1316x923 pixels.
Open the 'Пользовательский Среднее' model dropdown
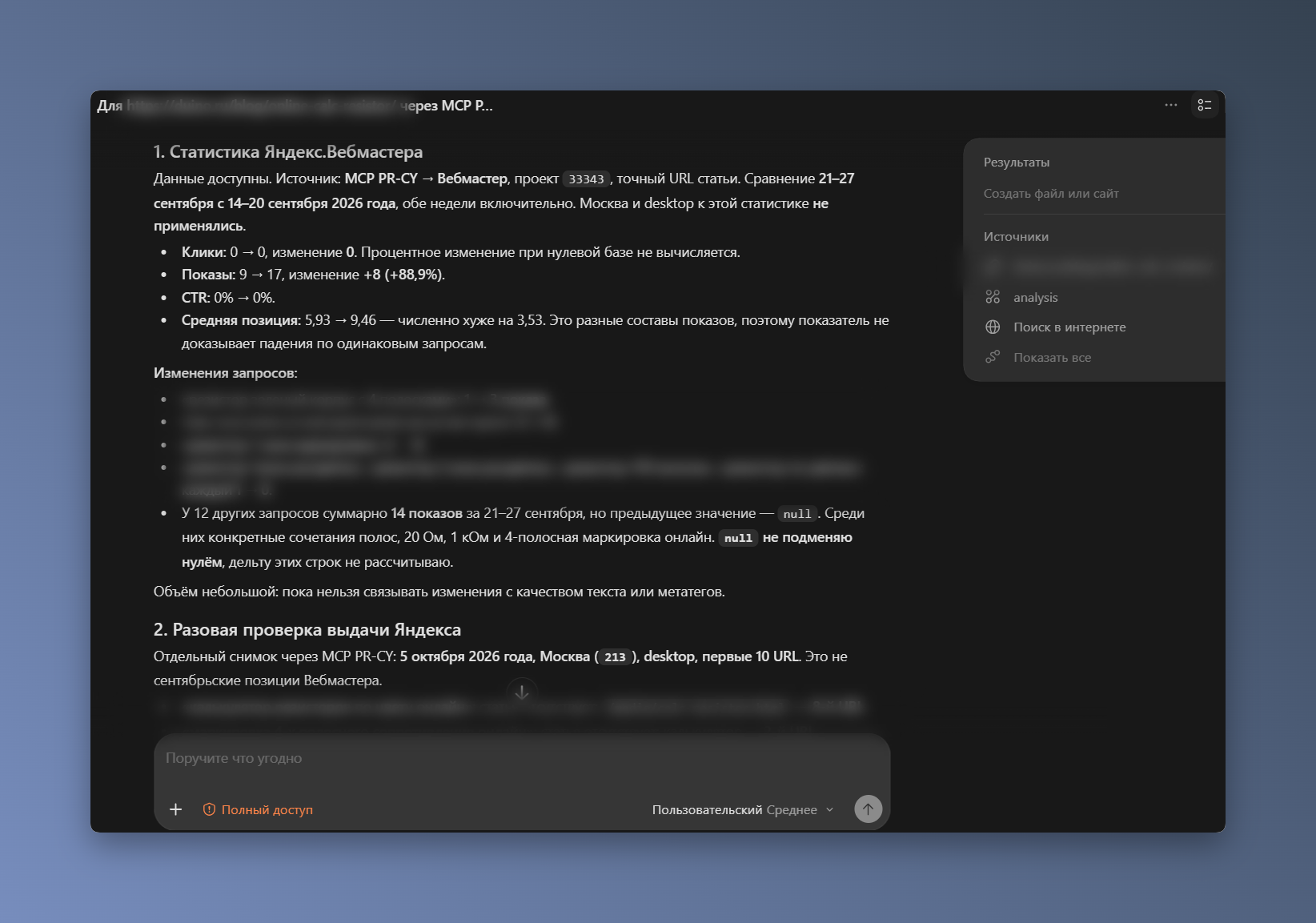pos(743,810)
